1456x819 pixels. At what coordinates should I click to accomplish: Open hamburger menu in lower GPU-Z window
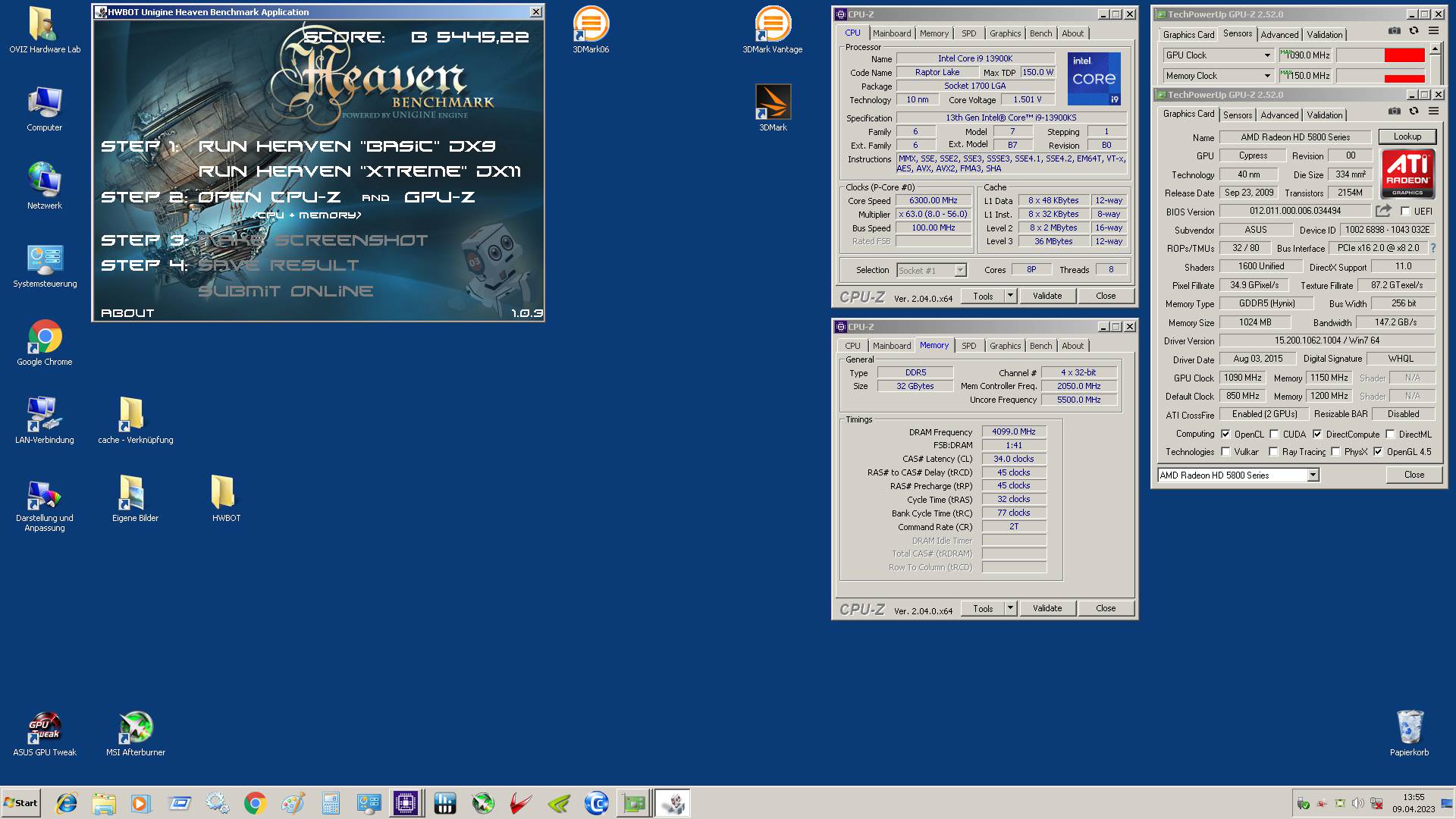point(1433,111)
